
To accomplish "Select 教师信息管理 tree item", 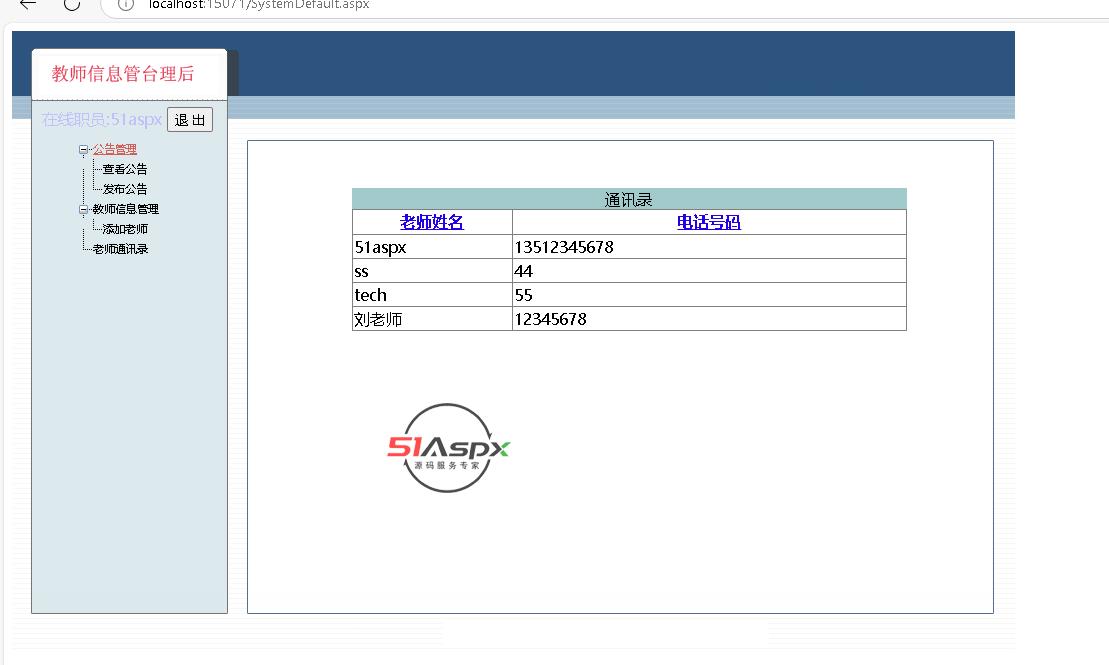I will pos(126,209).
